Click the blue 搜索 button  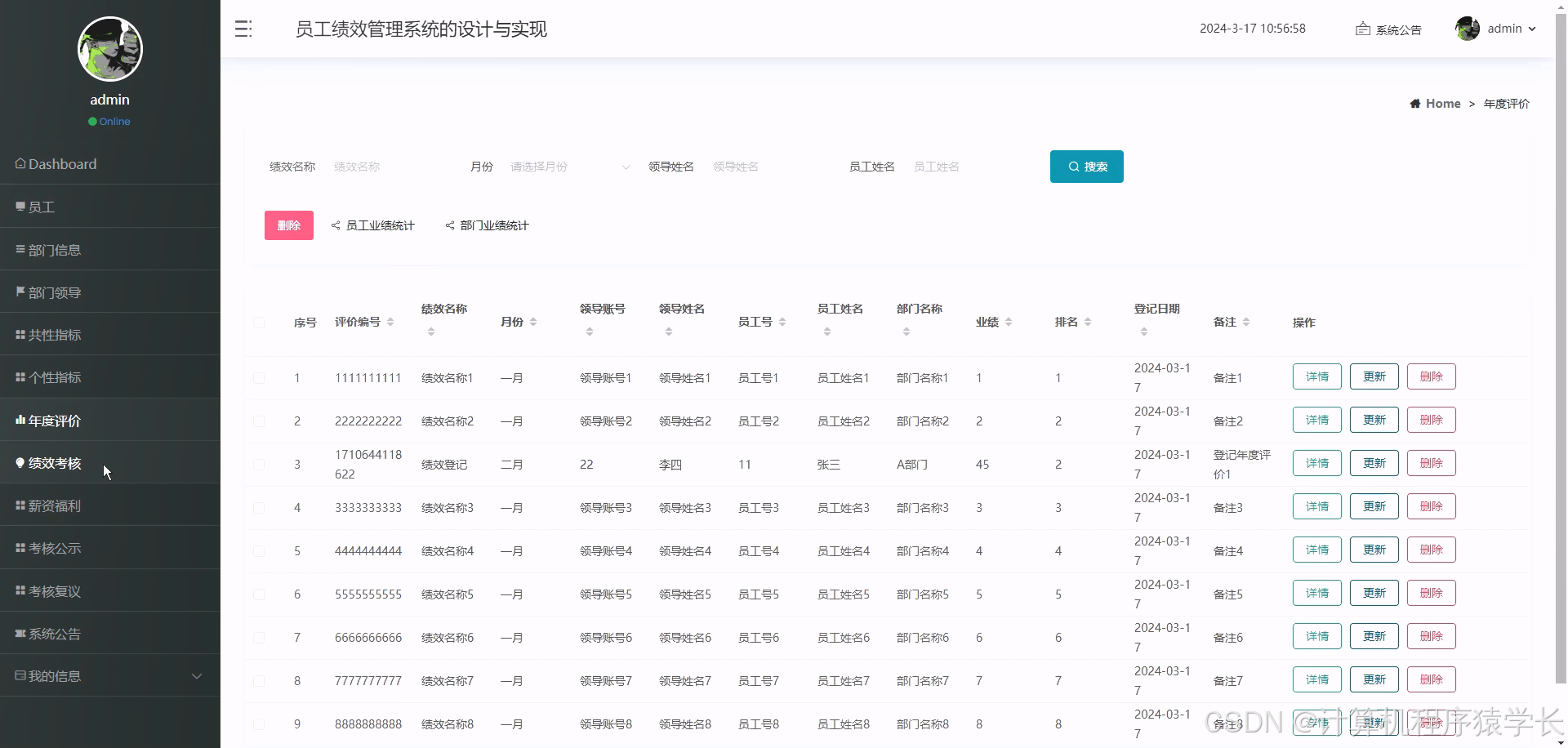[x=1087, y=167]
